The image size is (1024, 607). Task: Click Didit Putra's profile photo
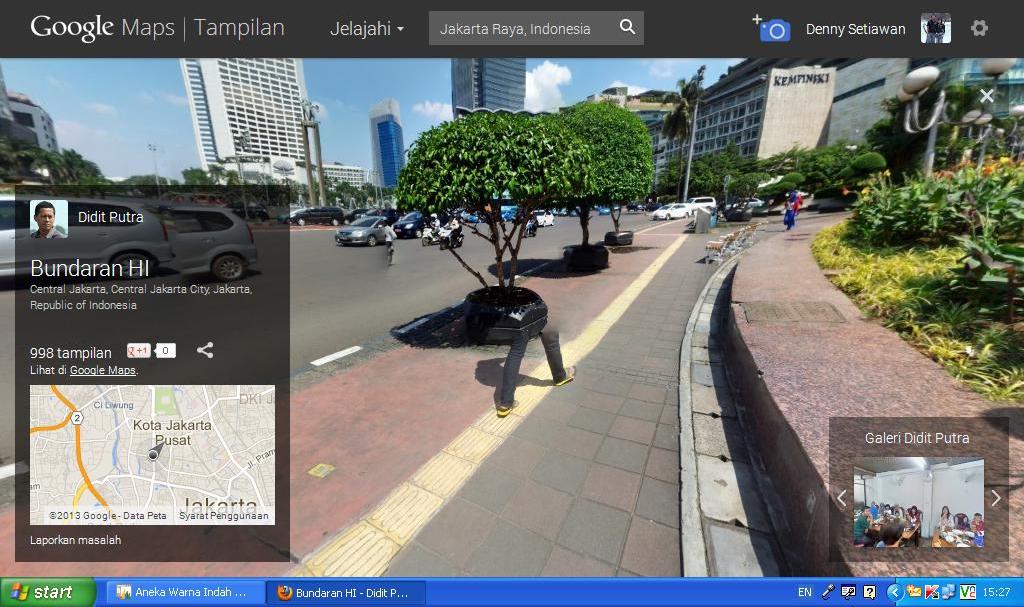49,218
